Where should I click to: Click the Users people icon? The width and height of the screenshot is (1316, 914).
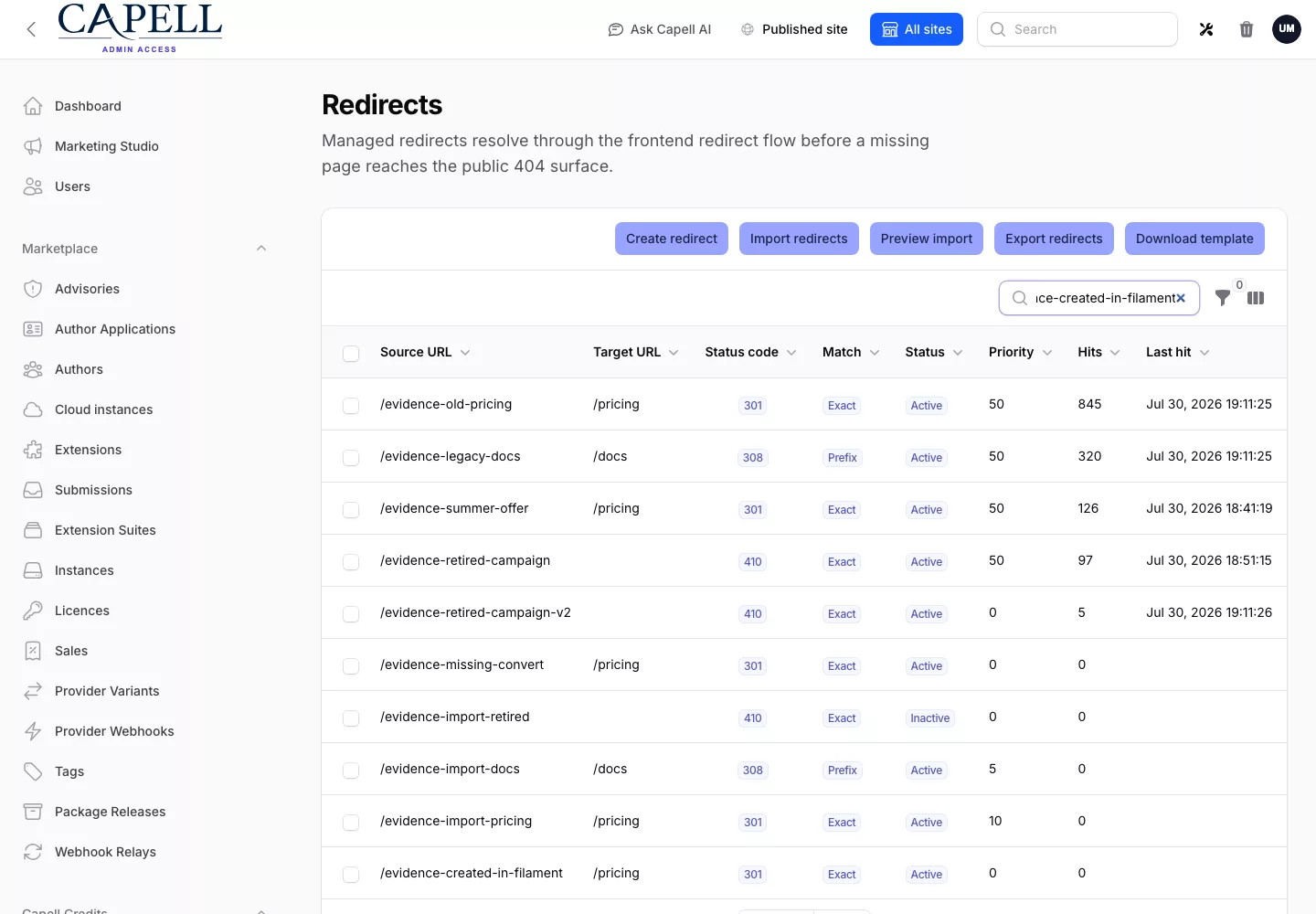(x=33, y=186)
